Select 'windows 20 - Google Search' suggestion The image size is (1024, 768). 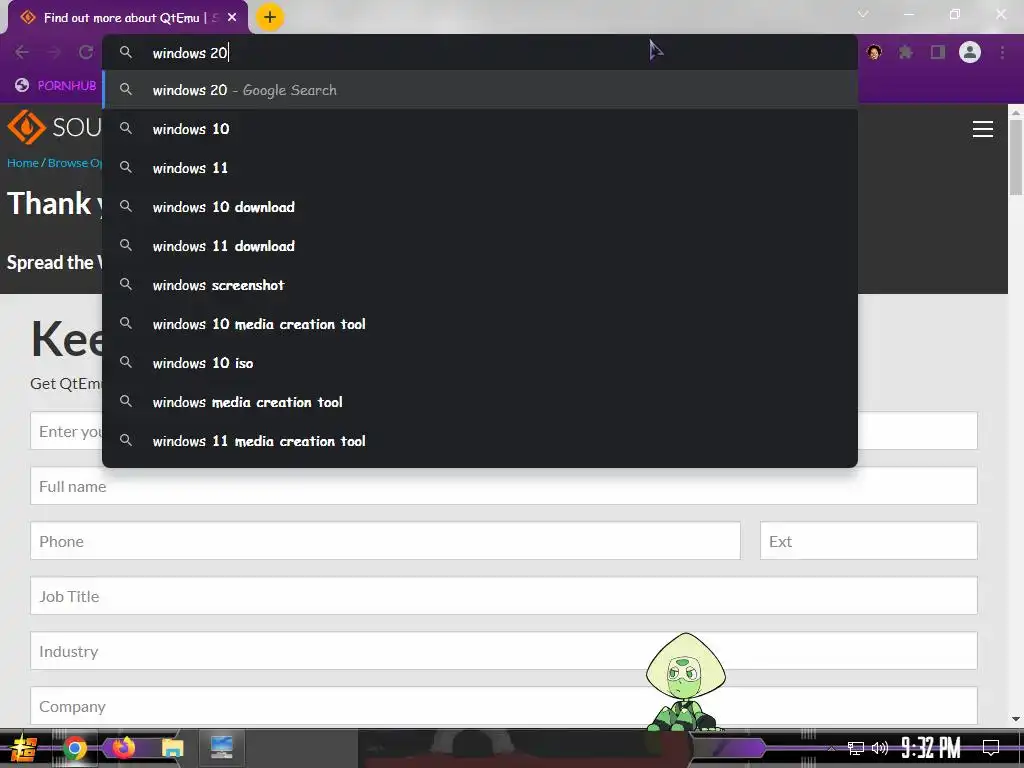(x=480, y=90)
